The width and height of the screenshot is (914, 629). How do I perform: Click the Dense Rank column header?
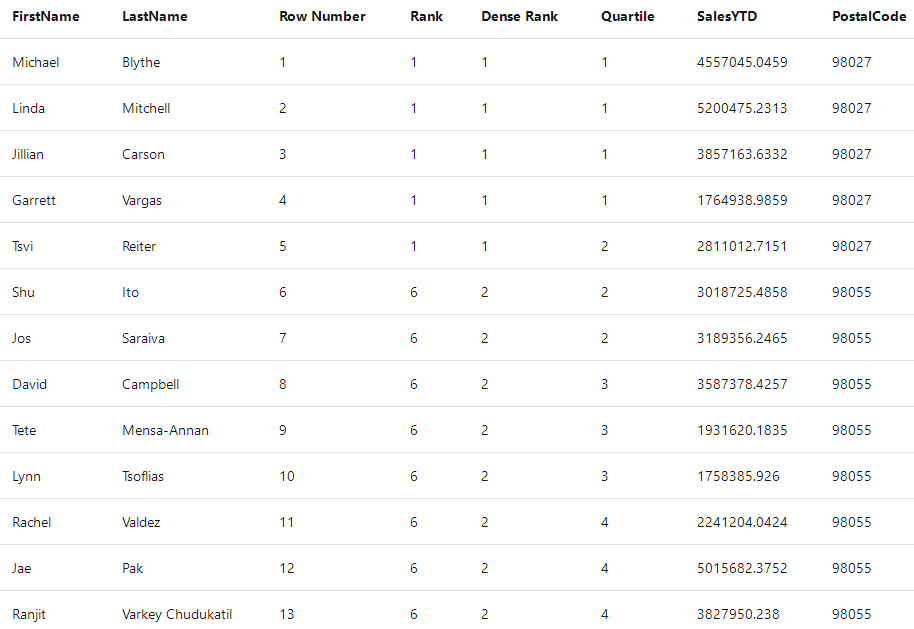pyautogui.click(x=519, y=16)
